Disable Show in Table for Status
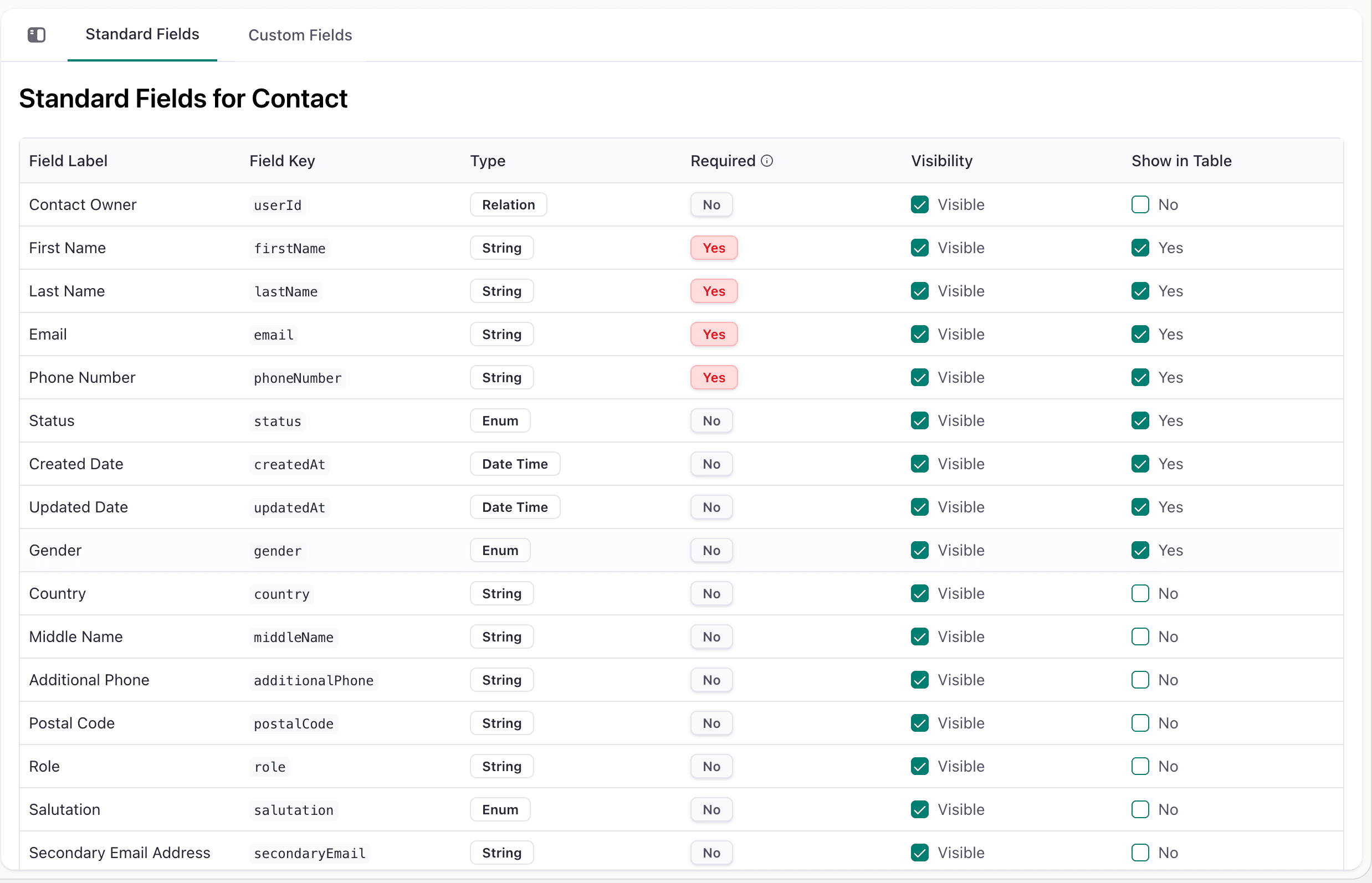Viewport: 1372px width, 883px height. point(1140,421)
